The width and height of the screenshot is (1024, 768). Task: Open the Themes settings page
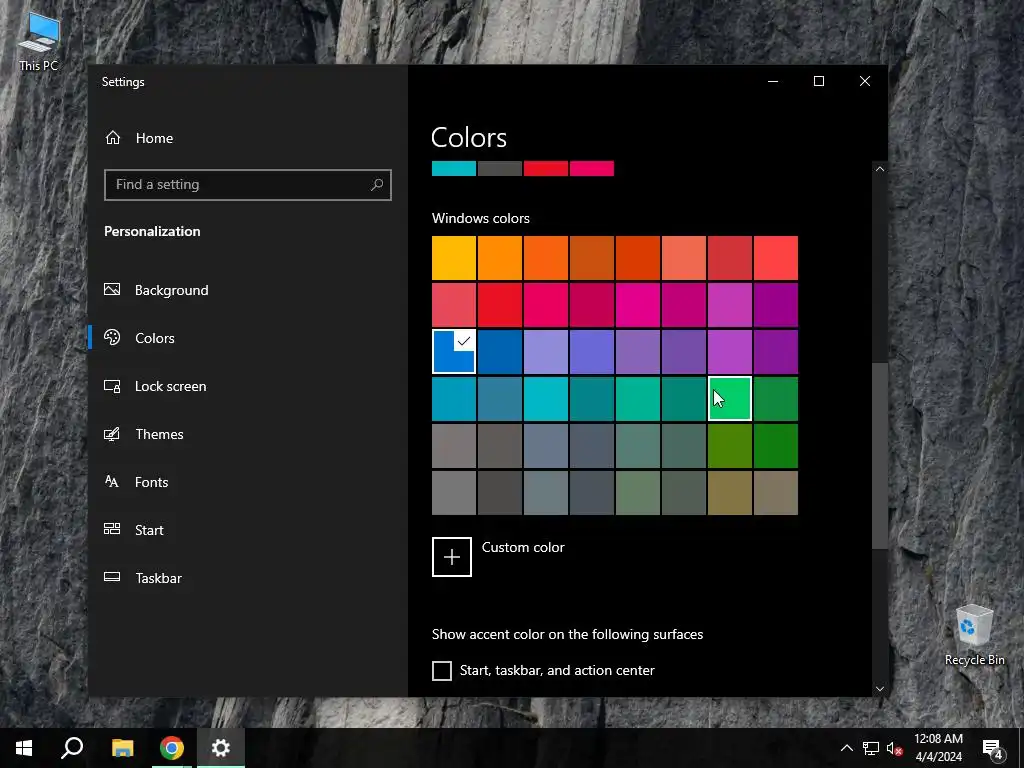tap(159, 434)
